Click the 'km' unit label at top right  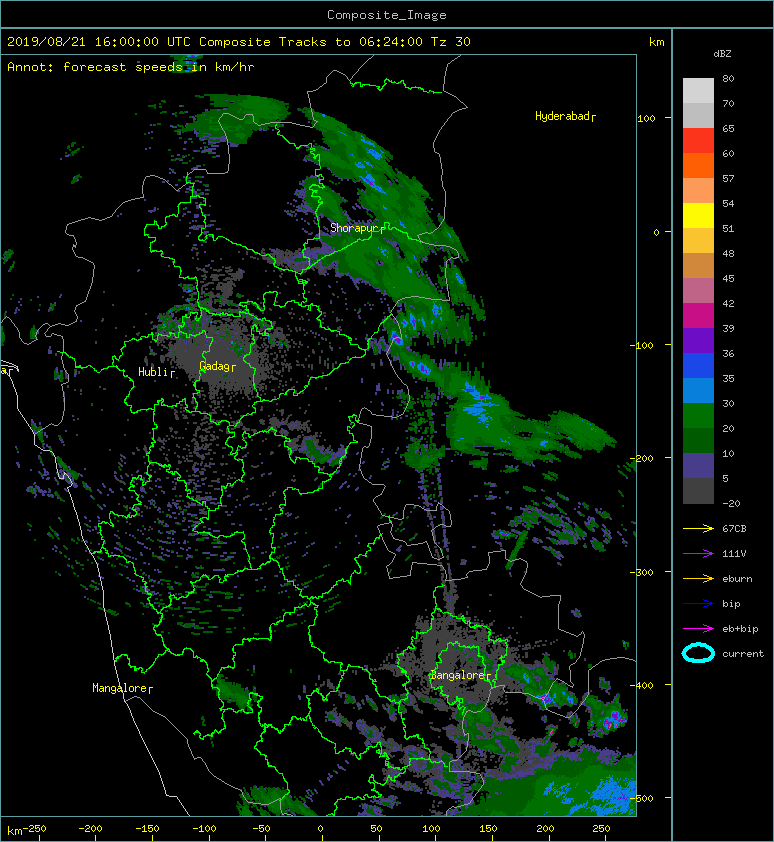point(656,42)
